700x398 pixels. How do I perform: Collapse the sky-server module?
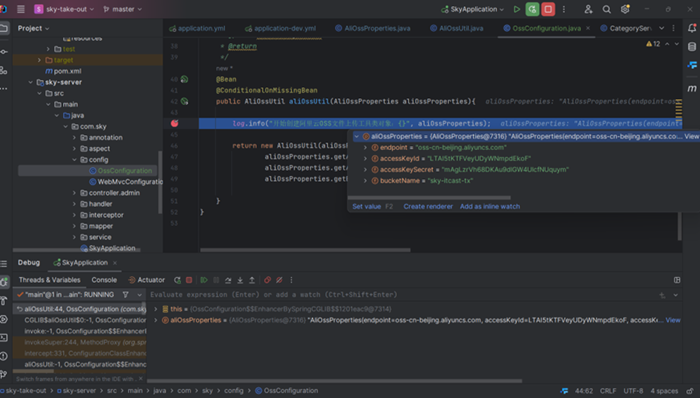point(30,82)
